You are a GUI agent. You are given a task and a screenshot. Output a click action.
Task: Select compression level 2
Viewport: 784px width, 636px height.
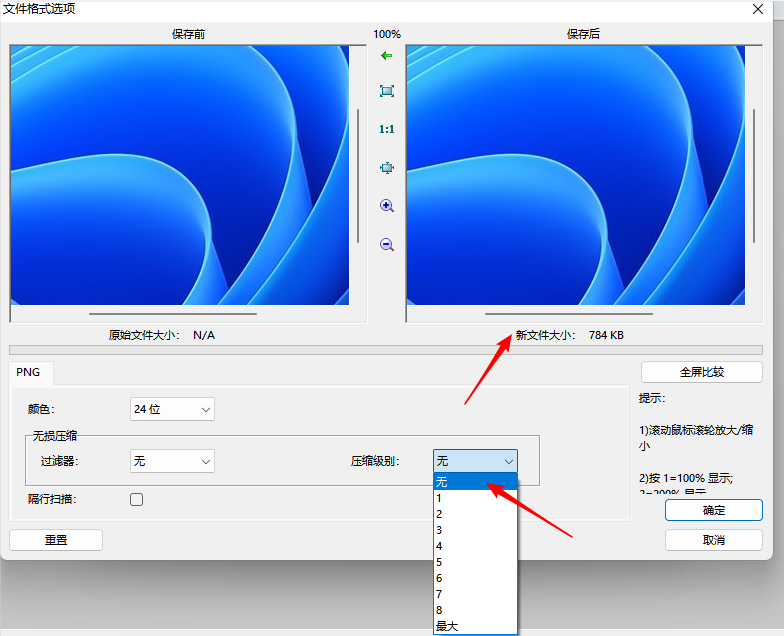pos(475,514)
